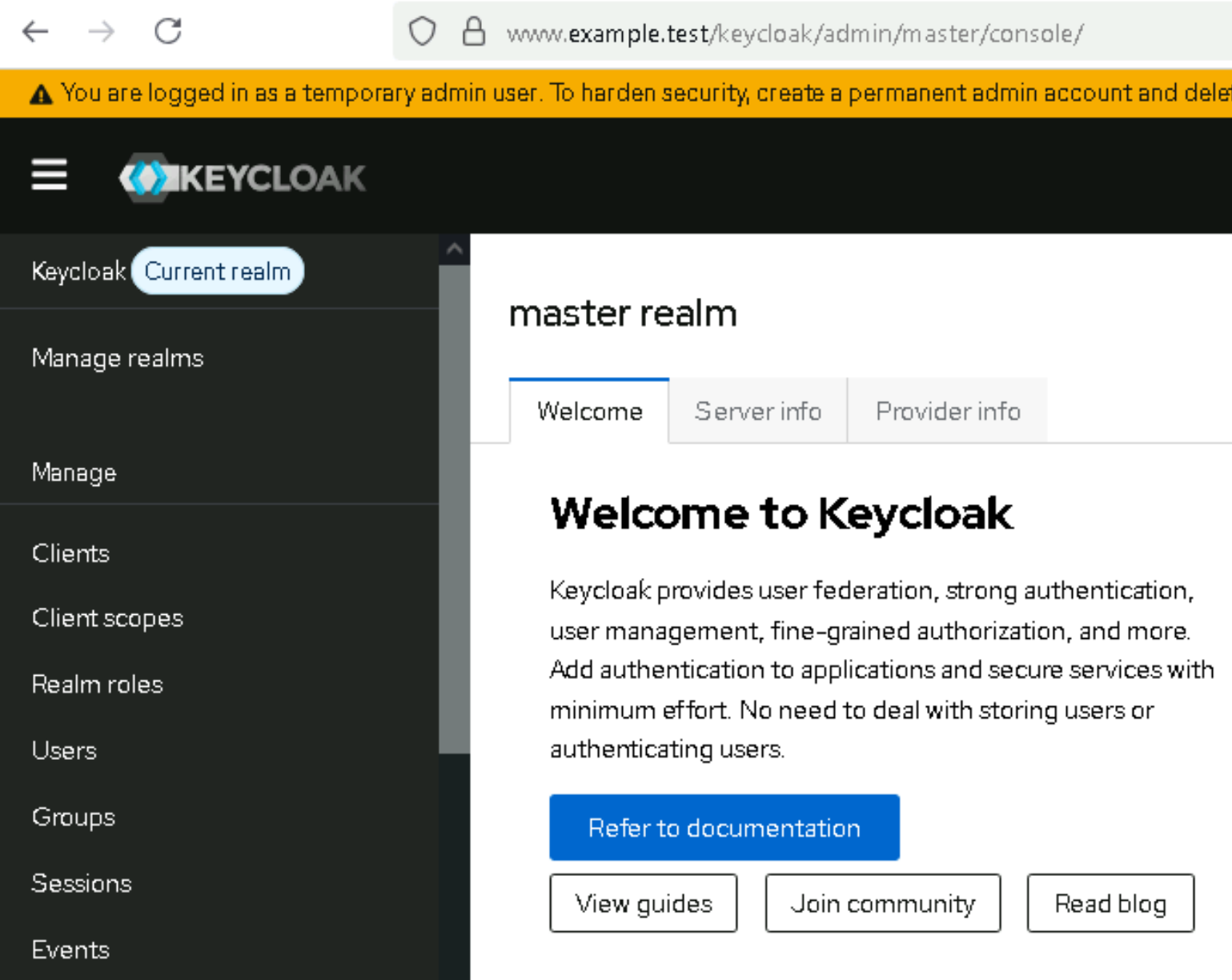Open Groups in the sidebar

pos(74,817)
